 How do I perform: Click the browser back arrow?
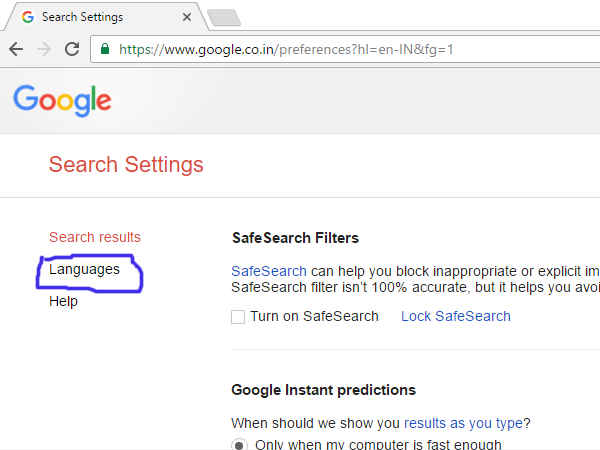[x=16, y=49]
